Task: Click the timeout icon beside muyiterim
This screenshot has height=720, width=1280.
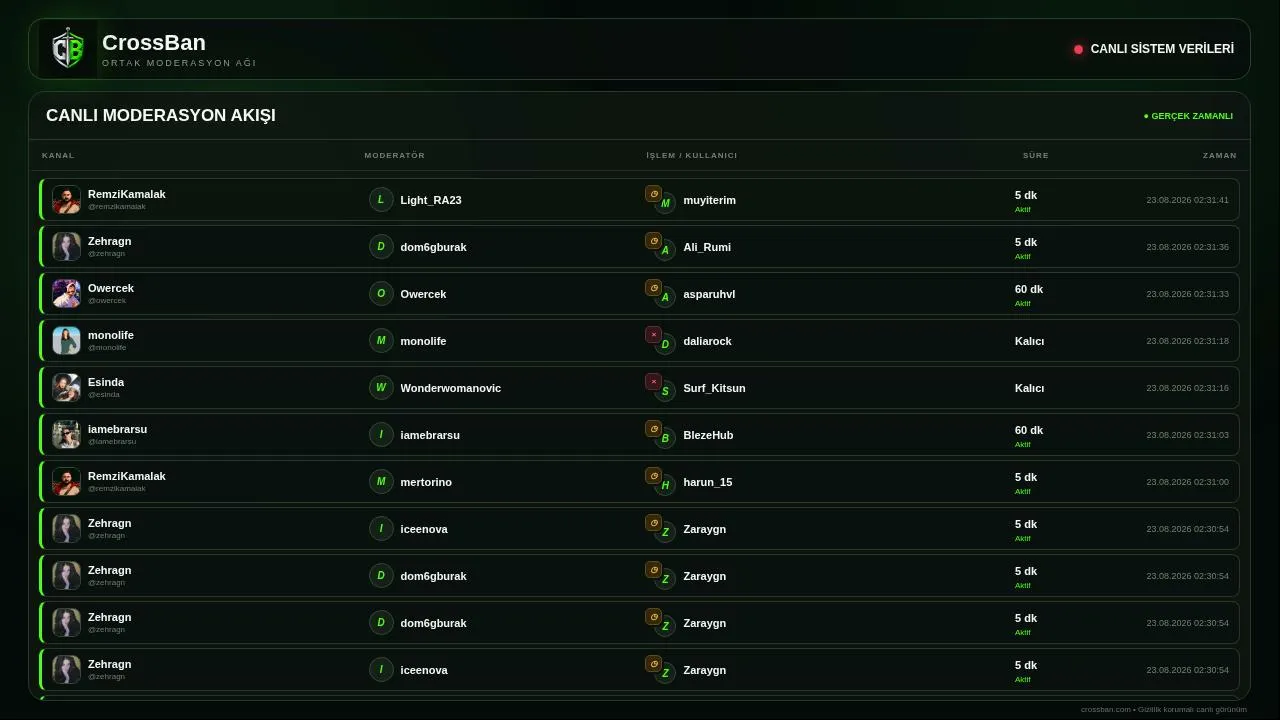Action: coord(653,194)
